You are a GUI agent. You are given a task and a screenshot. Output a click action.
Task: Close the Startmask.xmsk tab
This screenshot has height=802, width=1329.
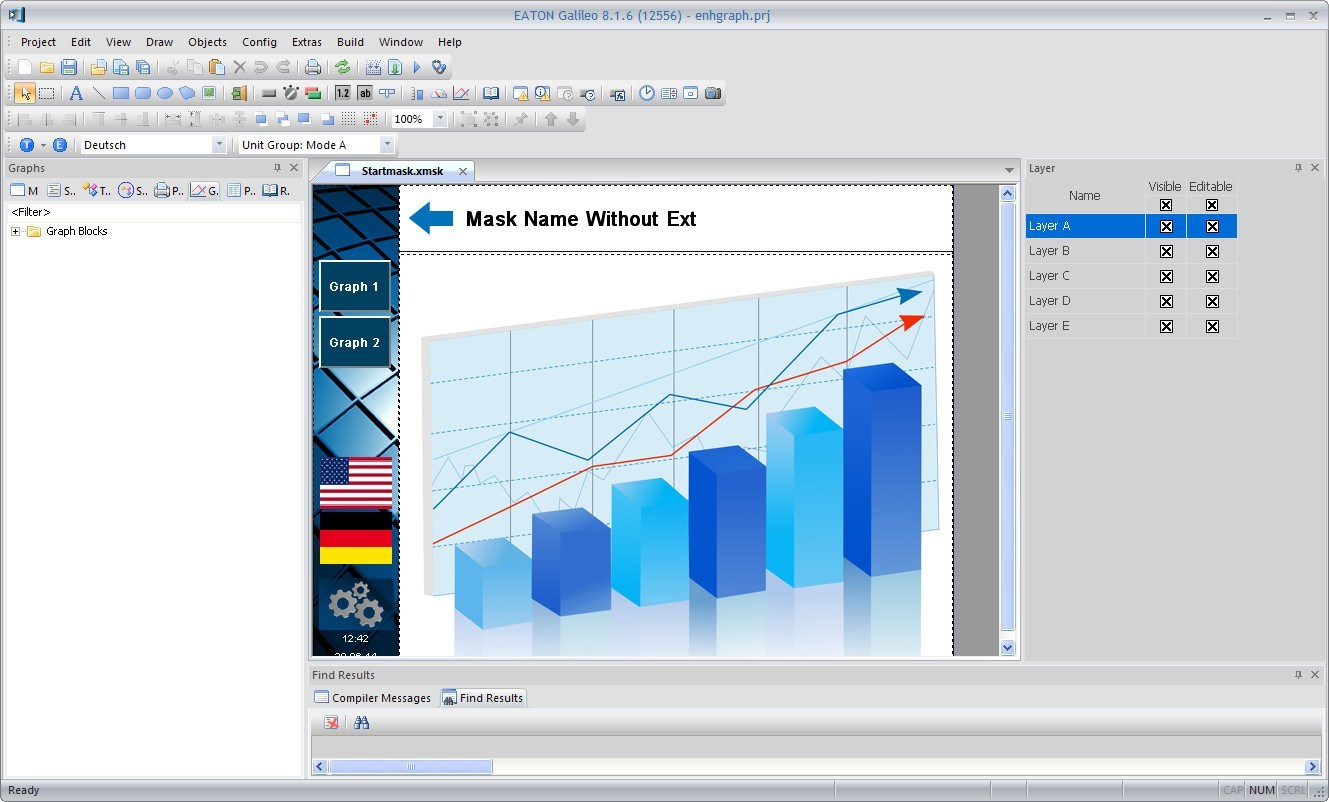click(463, 171)
